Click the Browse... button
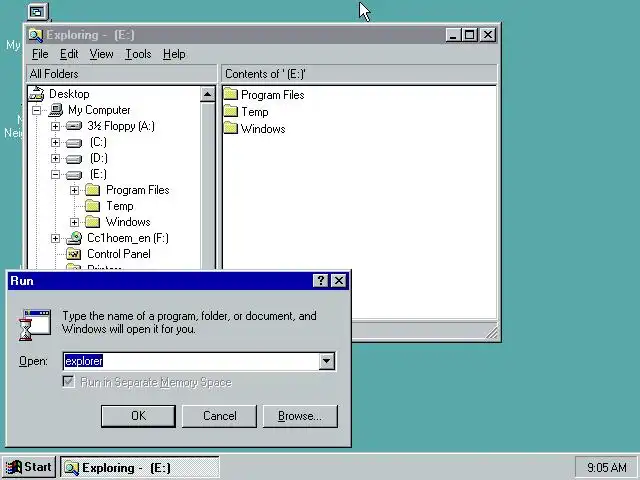Image resolution: width=640 pixels, height=480 pixels. coord(300,416)
